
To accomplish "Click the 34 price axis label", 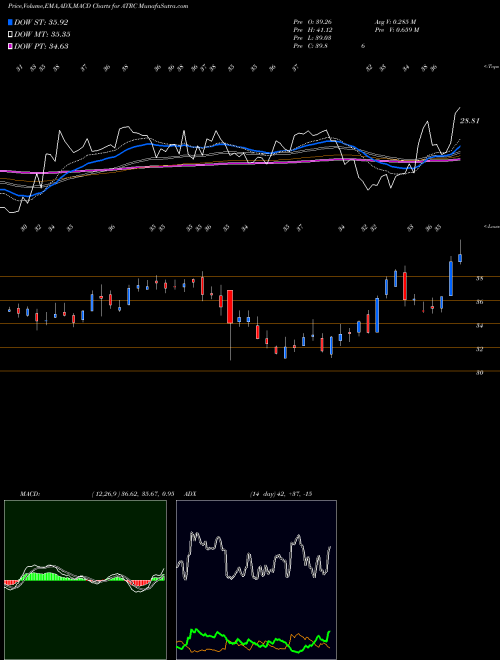I will click(x=480, y=325).
